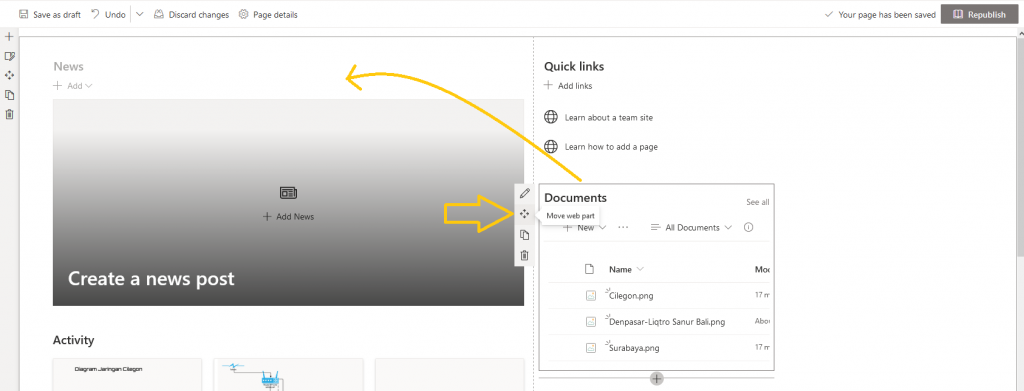Open the New dropdown in Documents
This screenshot has width=1024, height=391.
585,228
